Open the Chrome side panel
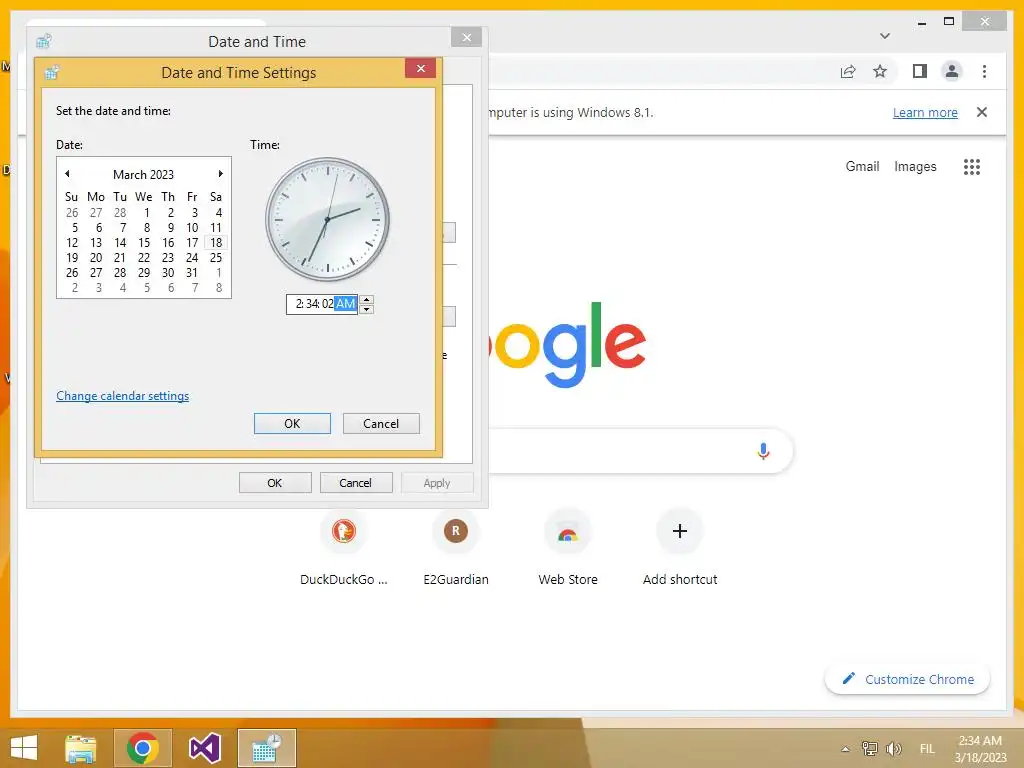1024x768 pixels. click(x=920, y=71)
